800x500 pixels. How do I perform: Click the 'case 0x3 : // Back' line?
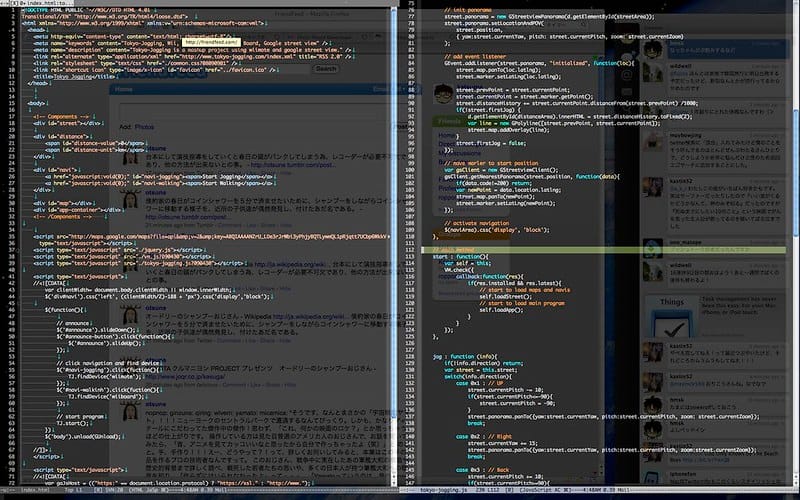482,469
